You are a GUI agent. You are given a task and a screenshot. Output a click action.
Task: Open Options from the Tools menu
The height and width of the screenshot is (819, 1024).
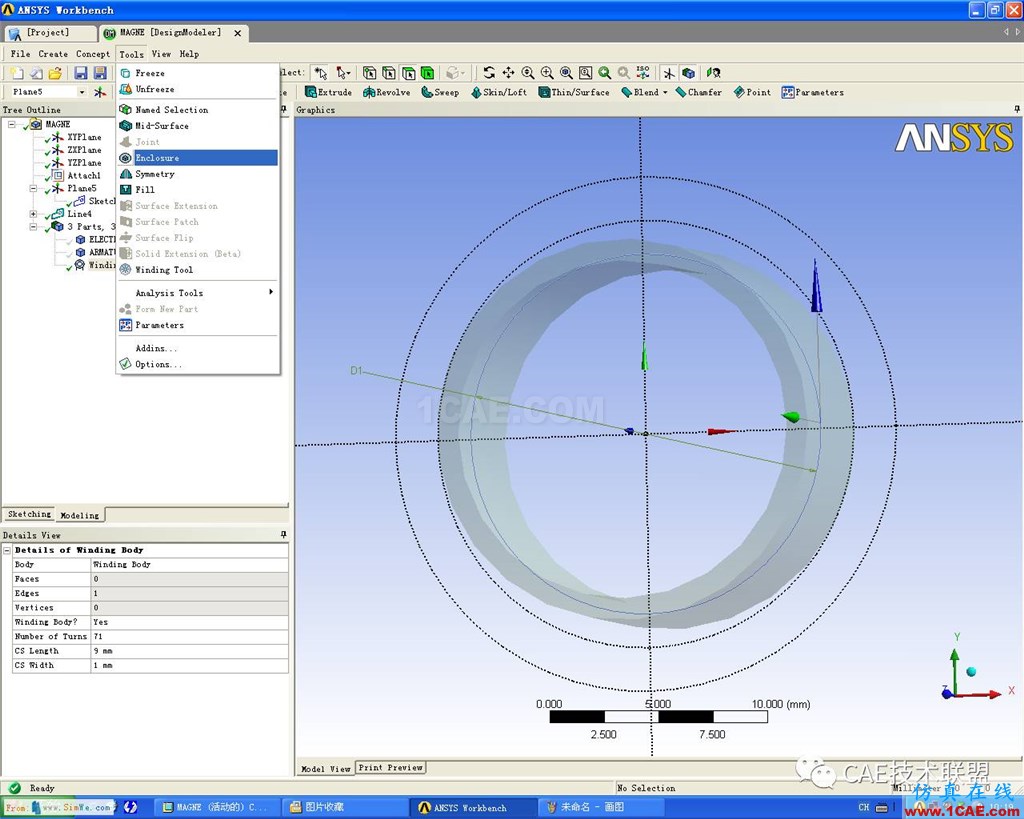pyautogui.click(x=197, y=364)
